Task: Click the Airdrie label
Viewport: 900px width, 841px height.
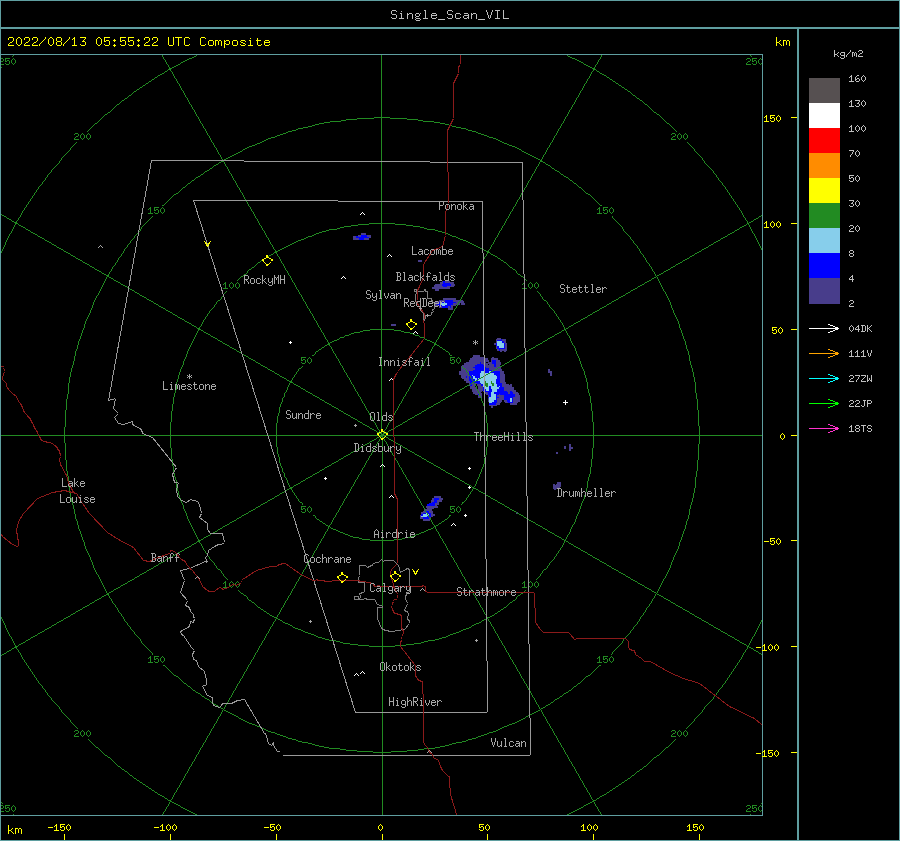Action: tap(394, 534)
